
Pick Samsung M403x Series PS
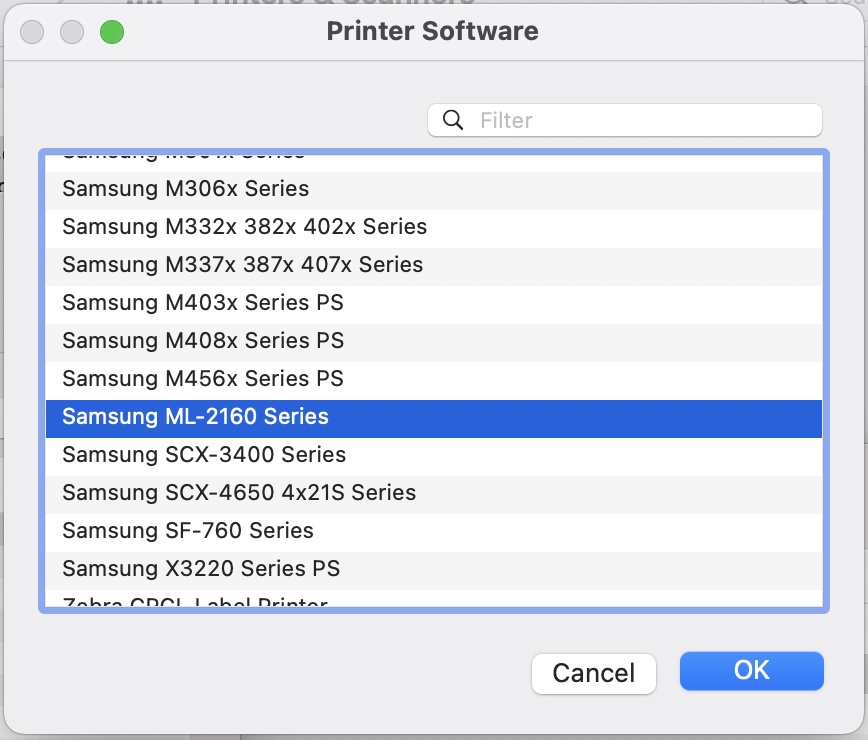[x=433, y=303]
